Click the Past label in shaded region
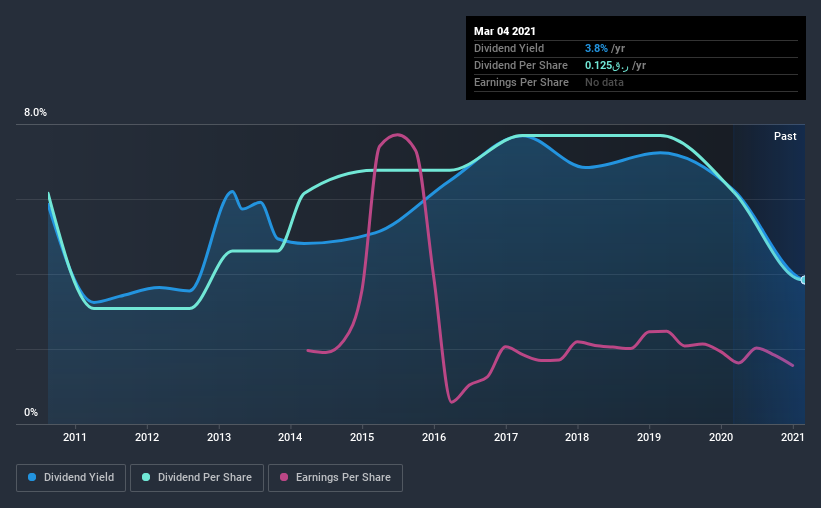The width and height of the screenshot is (821, 508). point(785,136)
